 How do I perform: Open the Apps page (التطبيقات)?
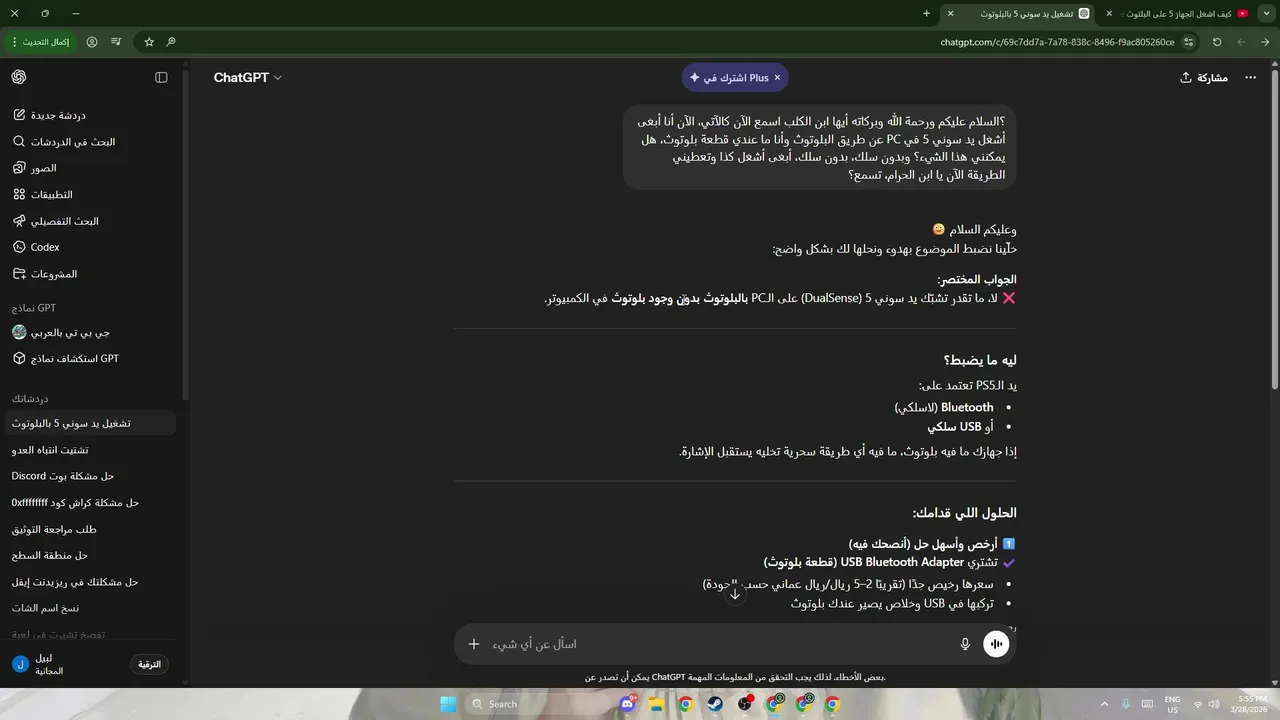[43, 194]
